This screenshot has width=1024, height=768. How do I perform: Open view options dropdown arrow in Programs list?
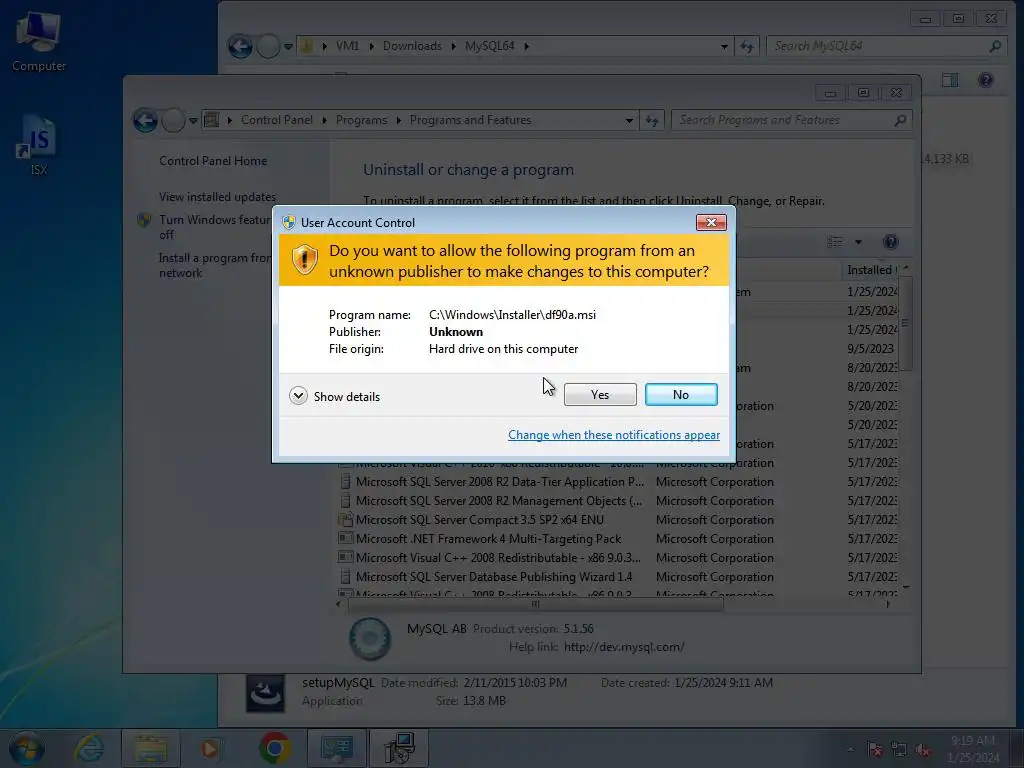858,242
